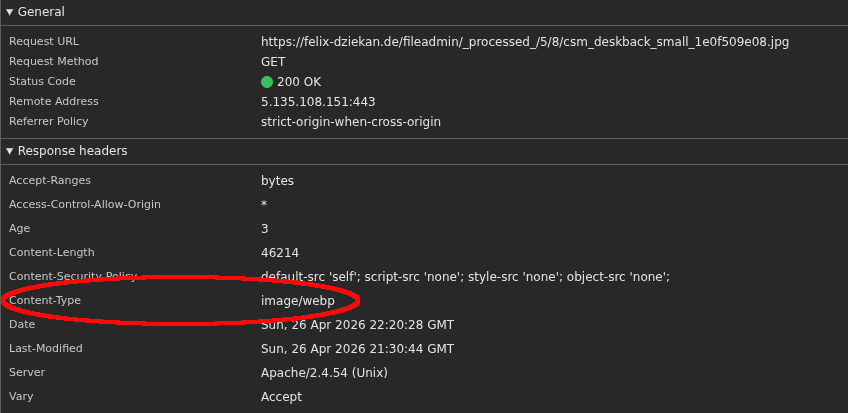Click the Content-Type header label
Viewport: 848px width, 413px height.
click(x=45, y=301)
